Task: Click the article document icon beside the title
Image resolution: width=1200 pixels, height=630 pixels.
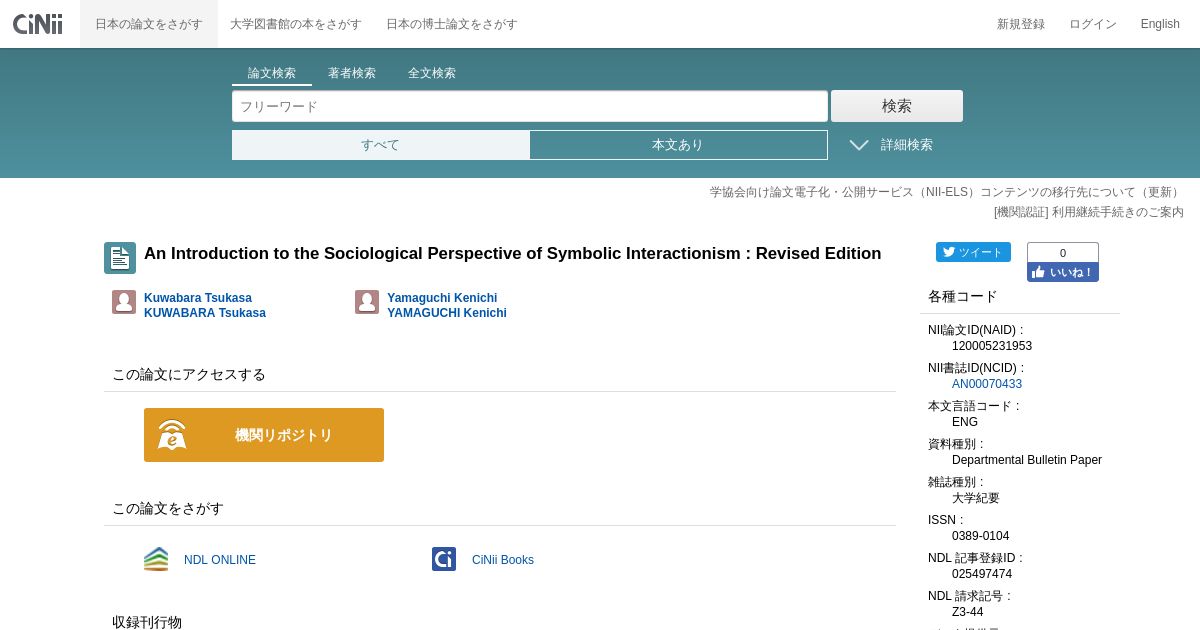Action: click(120, 258)
